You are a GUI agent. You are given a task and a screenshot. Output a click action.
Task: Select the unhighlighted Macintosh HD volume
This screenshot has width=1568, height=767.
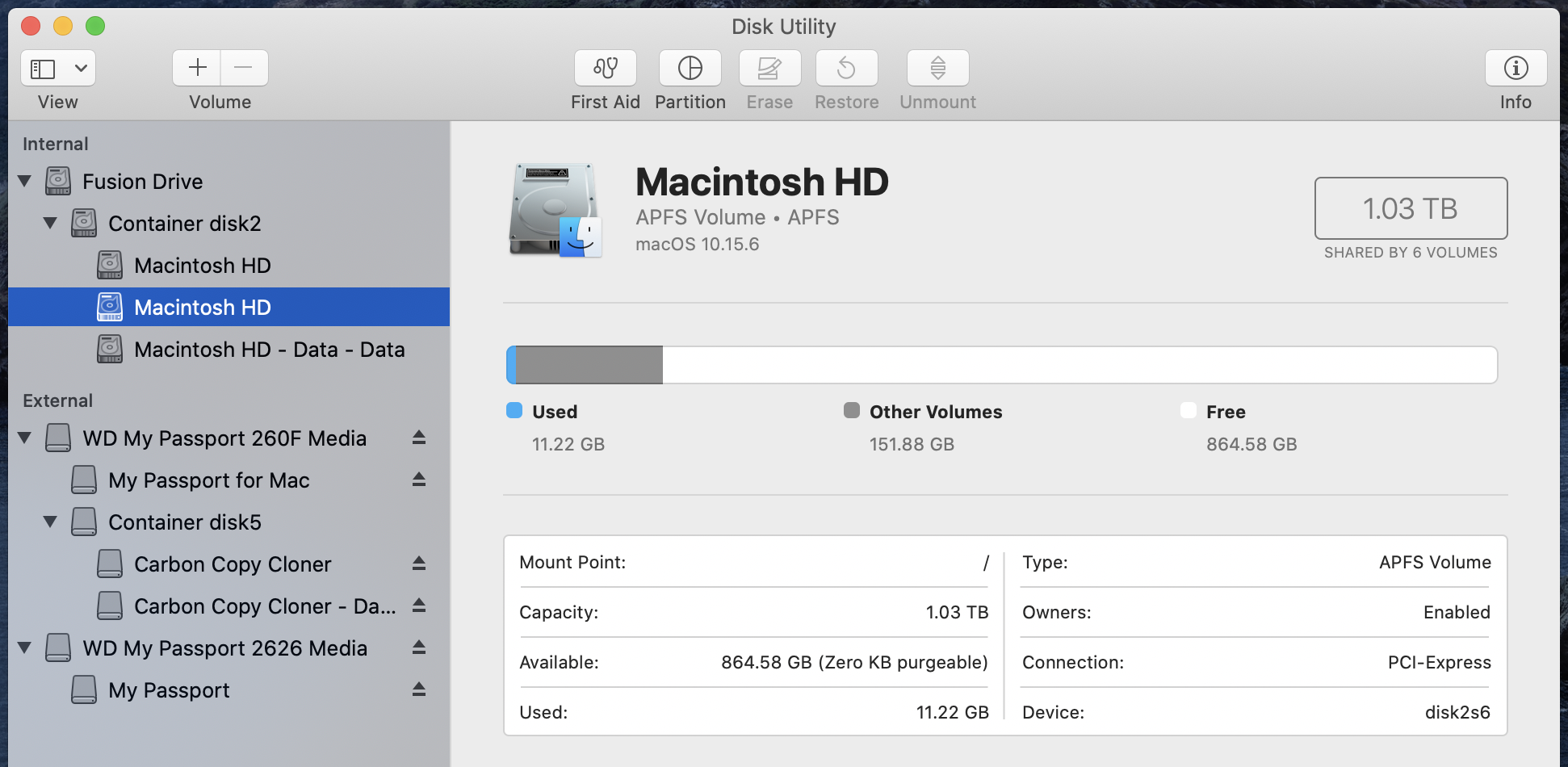[229, 266]
